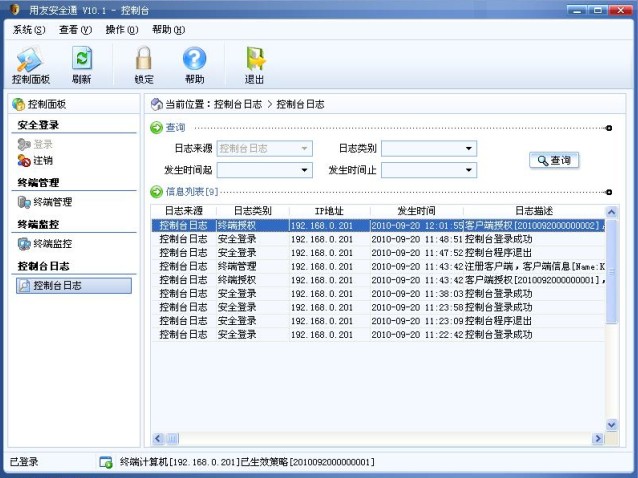638x478 pixels.
Task: Sort by the 日志类别 column header
Action: (x=253, y=211)
